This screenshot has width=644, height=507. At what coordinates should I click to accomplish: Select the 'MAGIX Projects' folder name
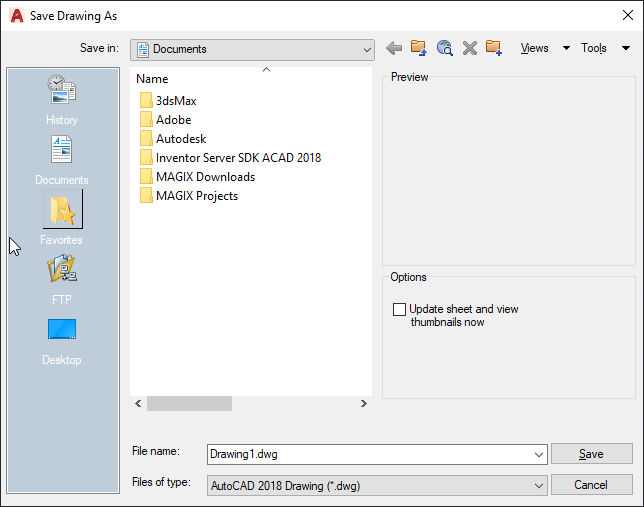tap(197, 196)
